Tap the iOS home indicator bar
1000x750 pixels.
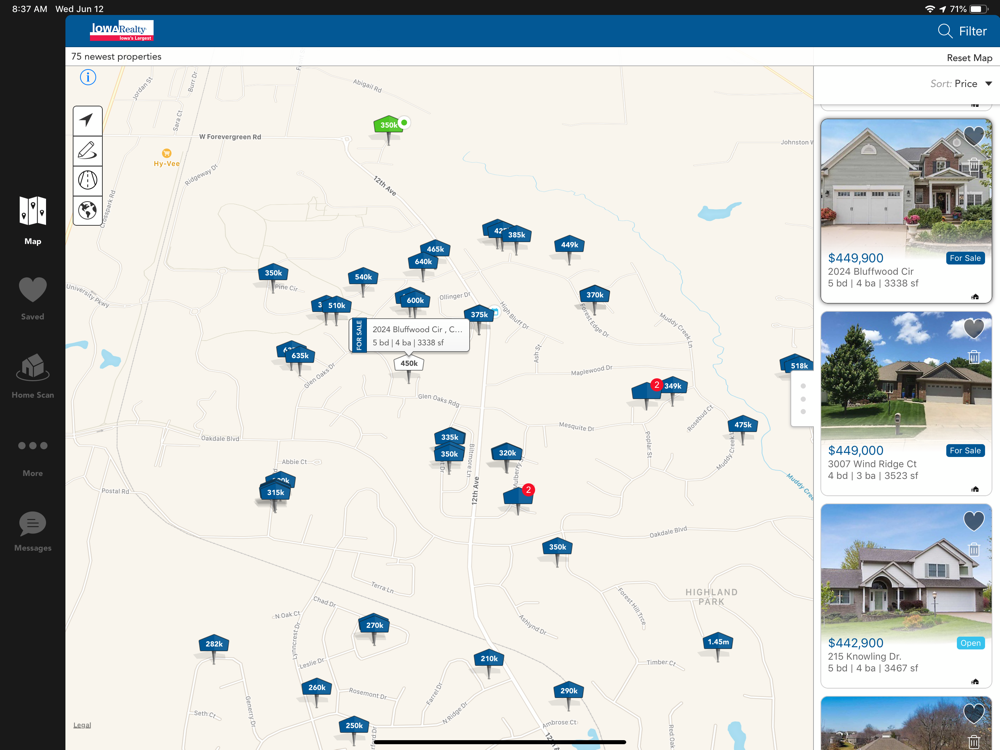pyautogui.click(x=499, y=742)
